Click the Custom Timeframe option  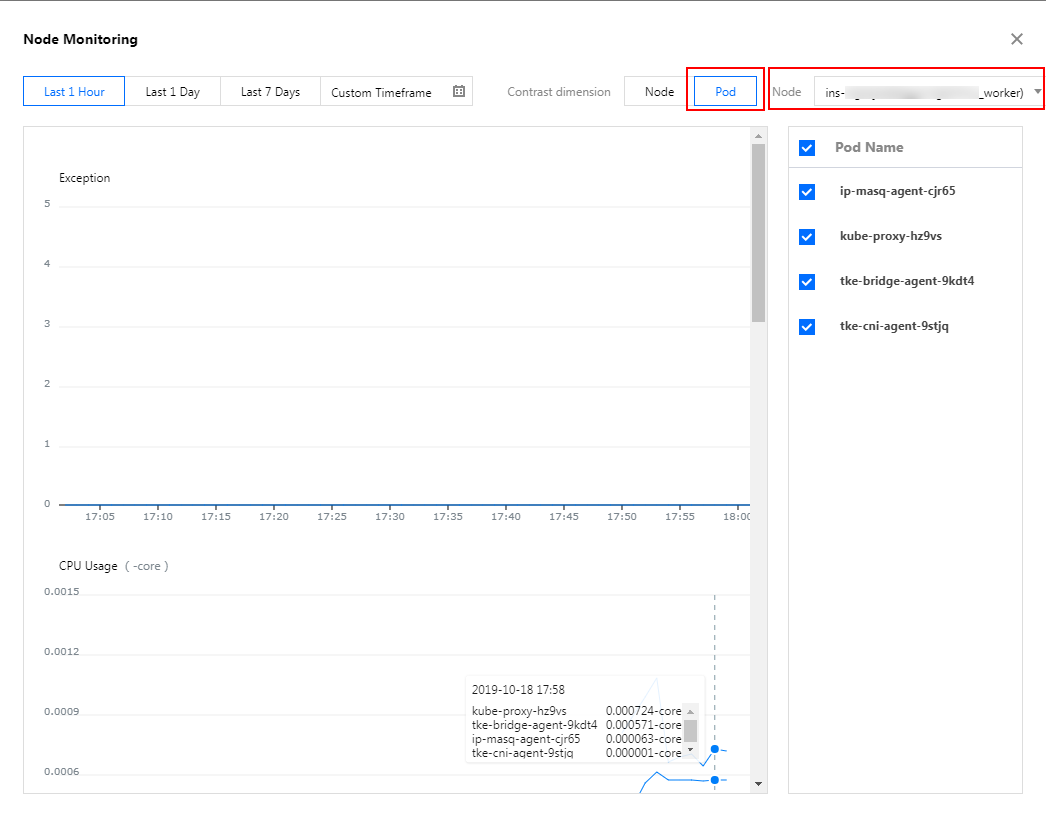tap(381, 92)
